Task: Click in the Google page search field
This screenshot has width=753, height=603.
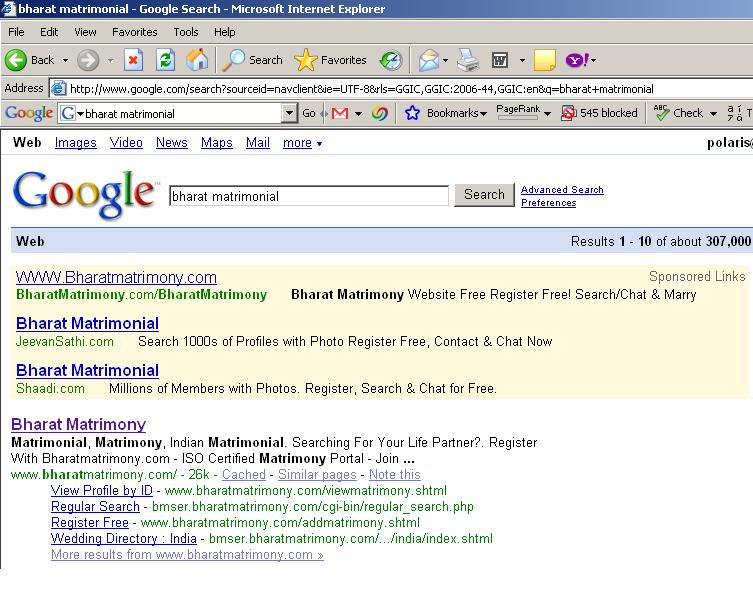Action: click(309, 196)
